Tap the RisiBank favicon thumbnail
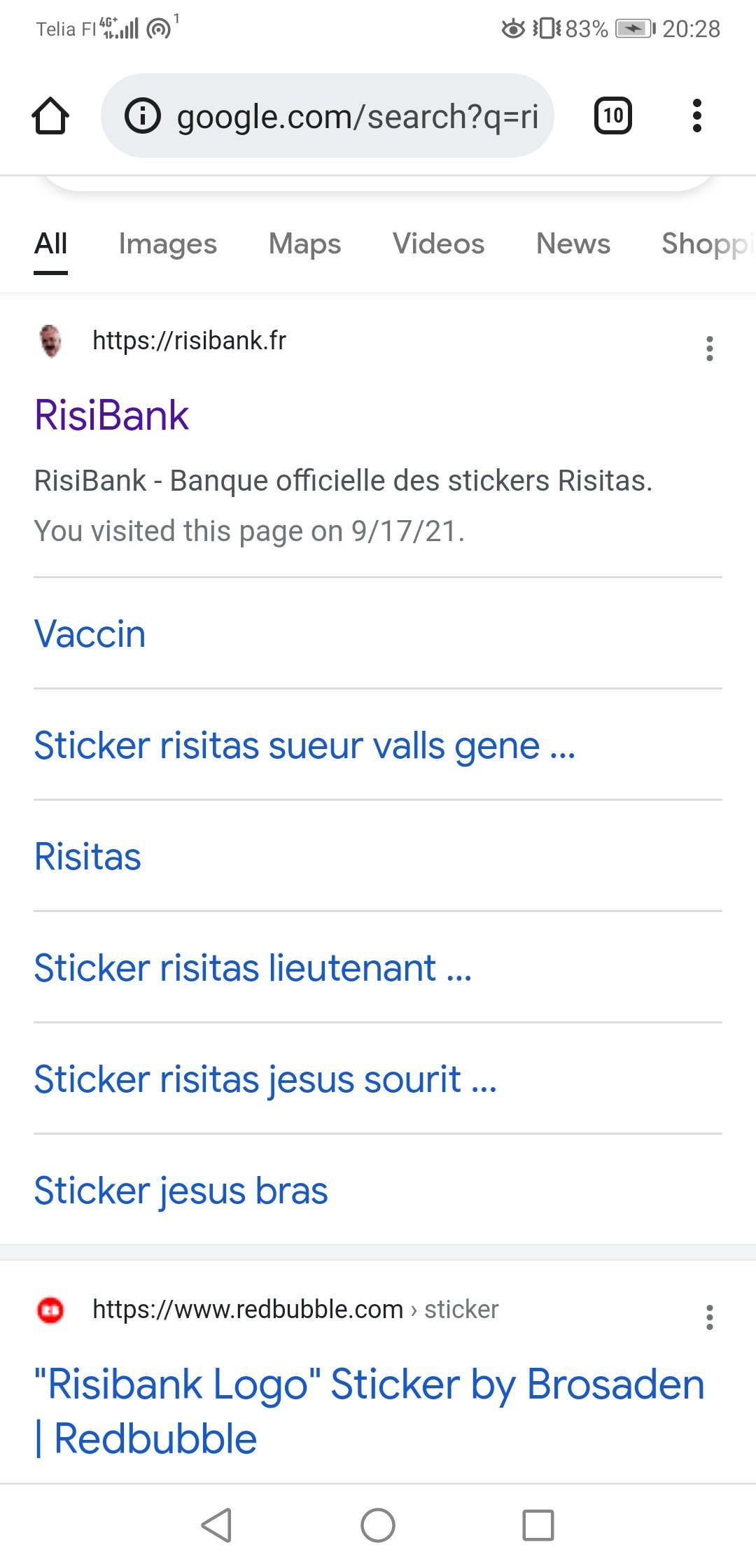 (50, 341)
